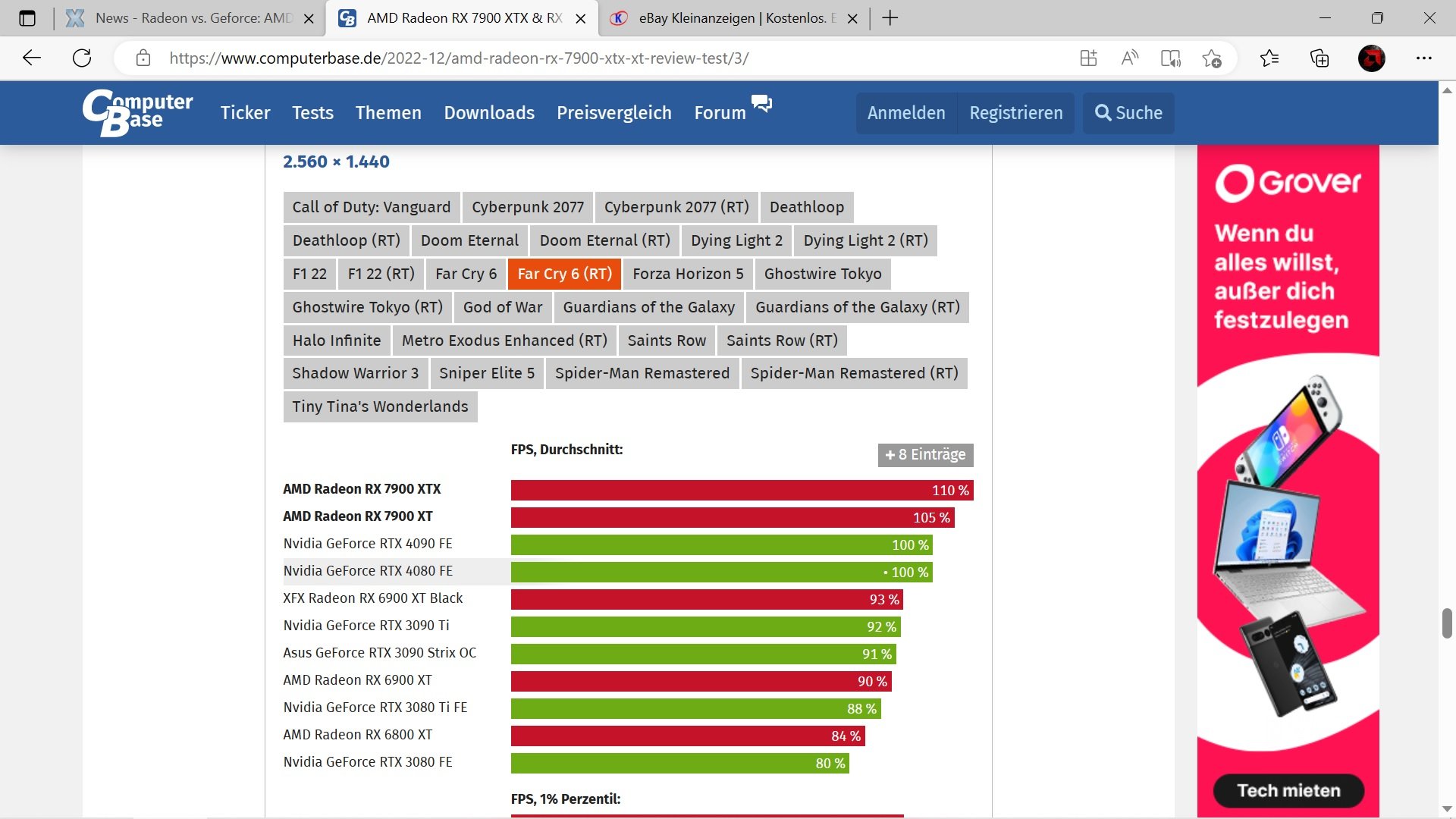Image resolution: width=1456 pixels, height=819 pixels.
Task: Open the forum speech bubble icon
Action: (x=761, y=103)
